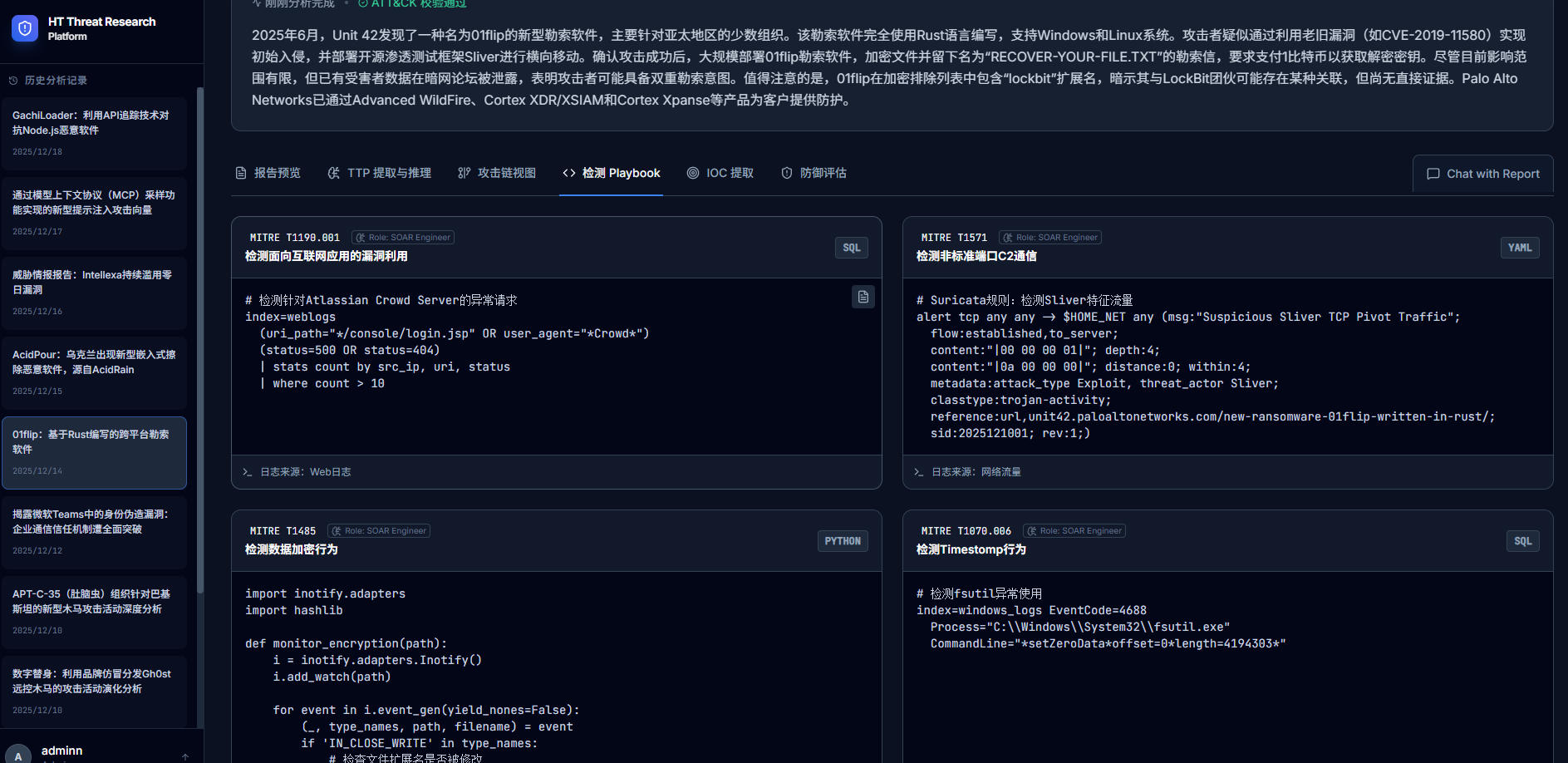Screen dimensions: 1568x763
Task: Click the SQL language badge on T1190.001
Action: pyautogui.click(x=851, y=248)
